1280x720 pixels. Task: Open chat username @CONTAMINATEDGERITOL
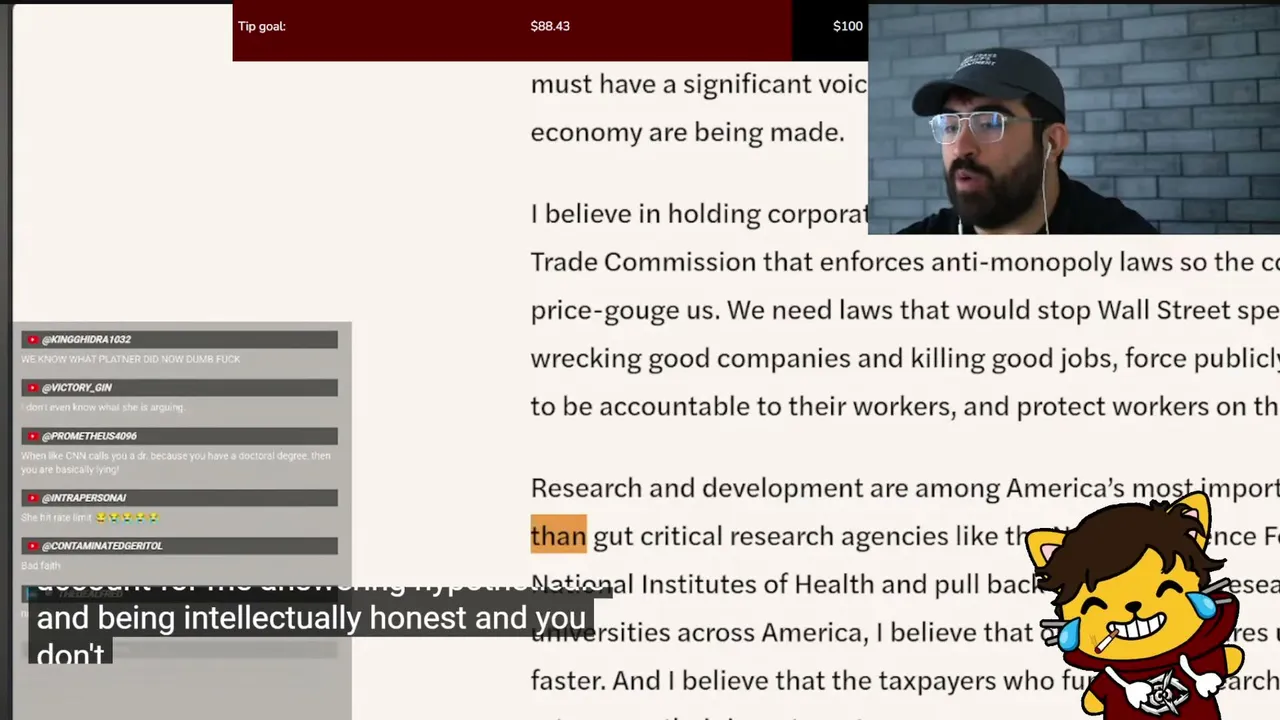click(x=102, y=546)
